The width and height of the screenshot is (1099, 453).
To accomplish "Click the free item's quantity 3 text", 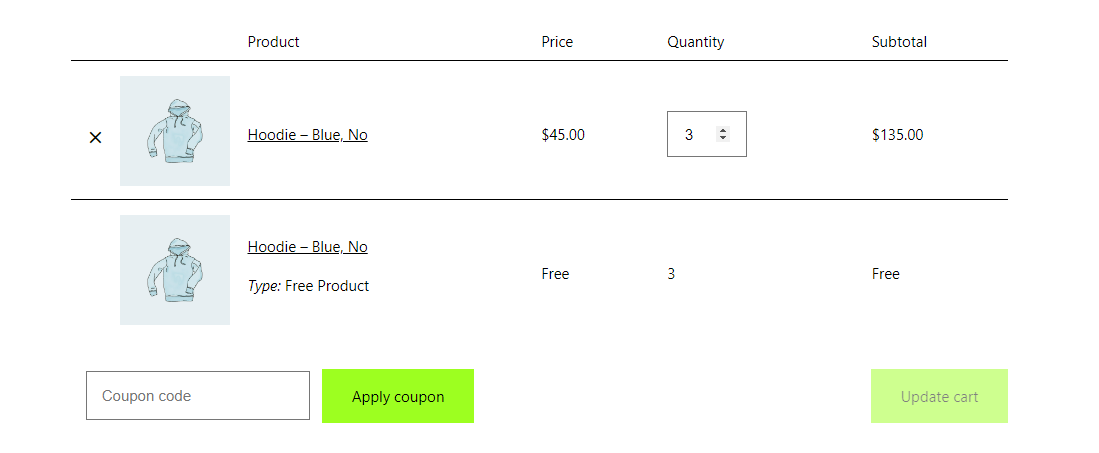I will click(671, 273).
